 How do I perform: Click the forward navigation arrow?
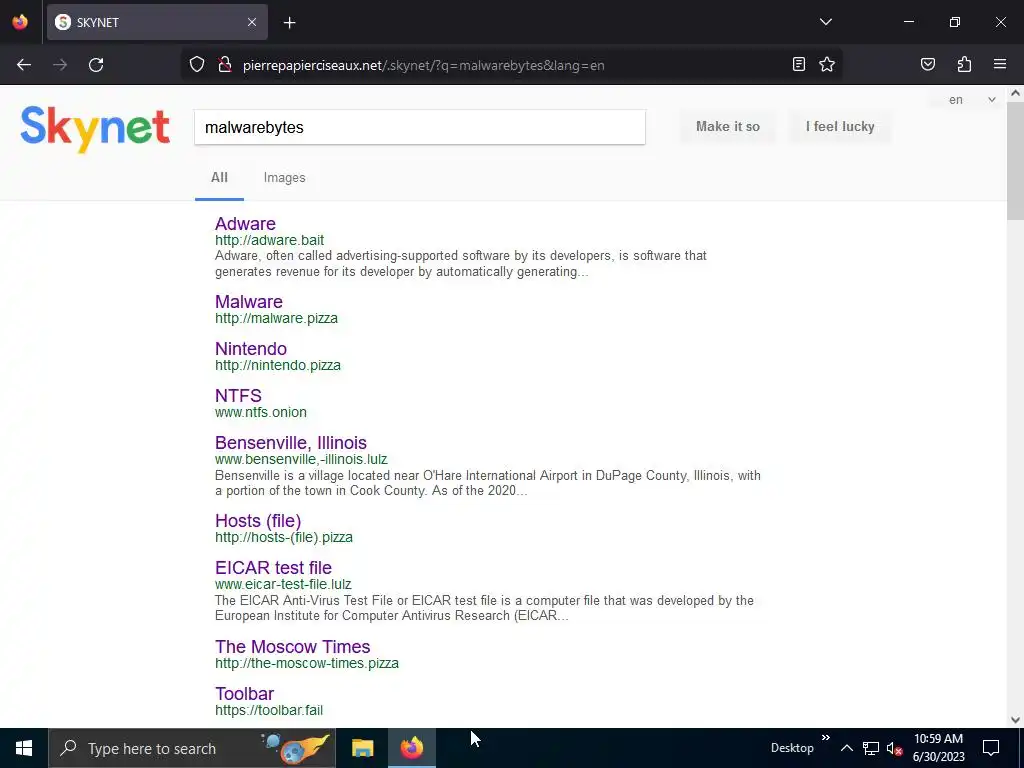(x=60, y=65)
